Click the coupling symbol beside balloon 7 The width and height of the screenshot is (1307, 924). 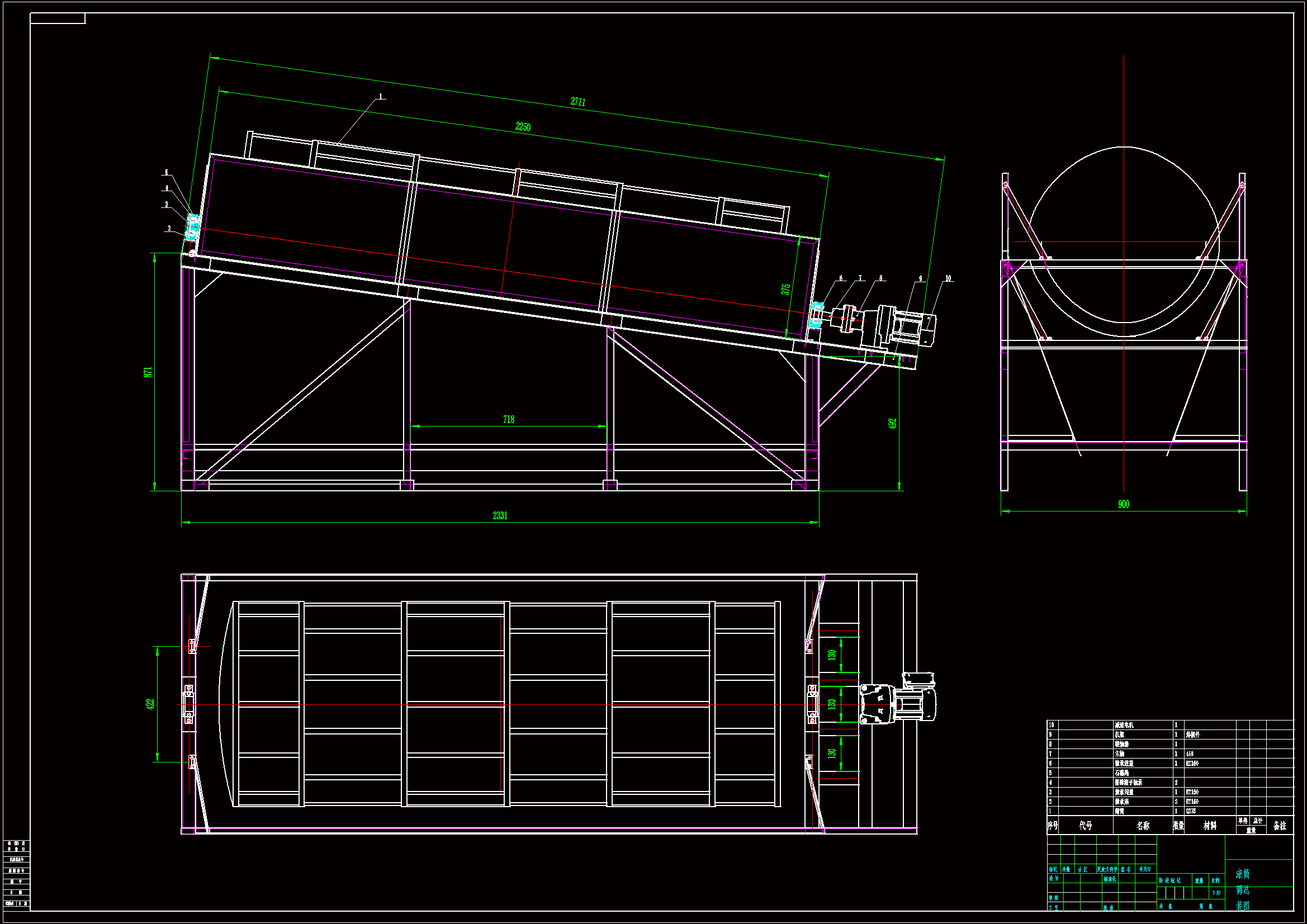click(847, 319)
